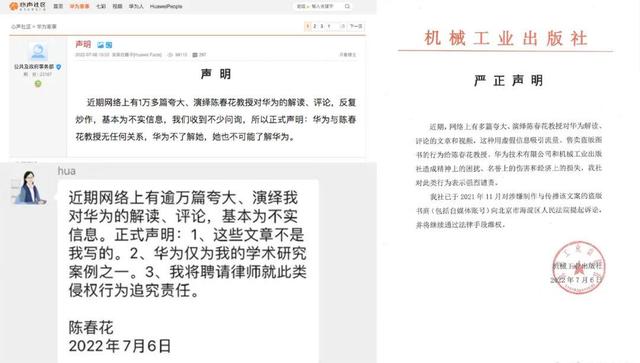This screenshot has width=640, height=363.
Task: Click the red 声明 post title
Action: [x=83, y=44]
